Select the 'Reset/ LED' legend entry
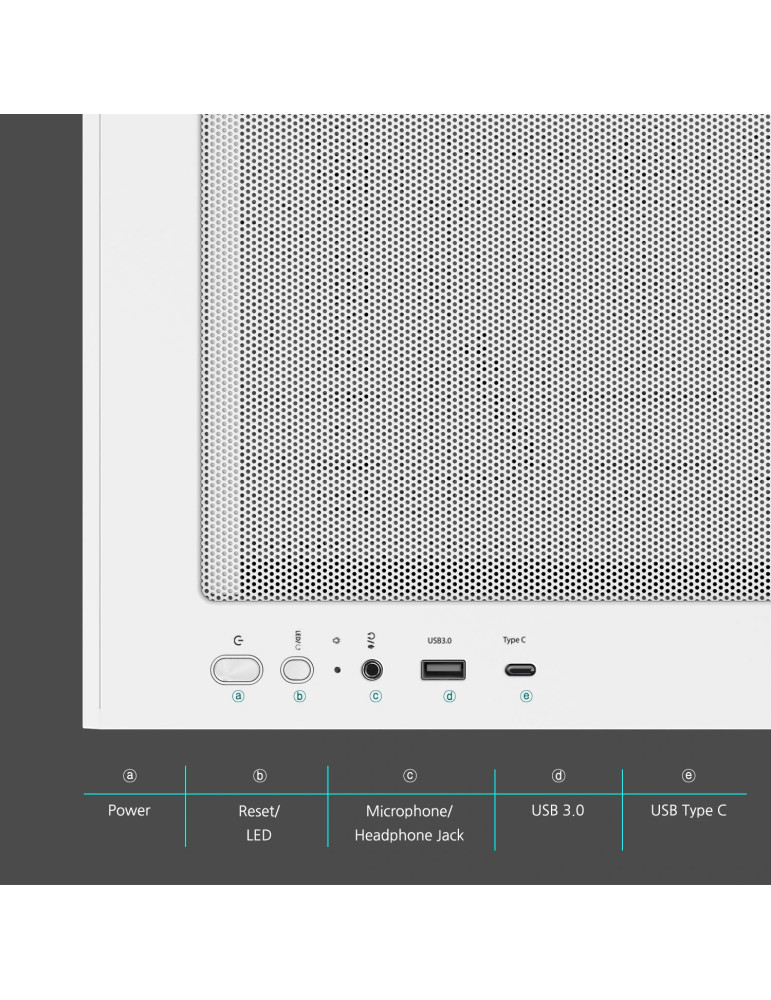 point(259,823)
